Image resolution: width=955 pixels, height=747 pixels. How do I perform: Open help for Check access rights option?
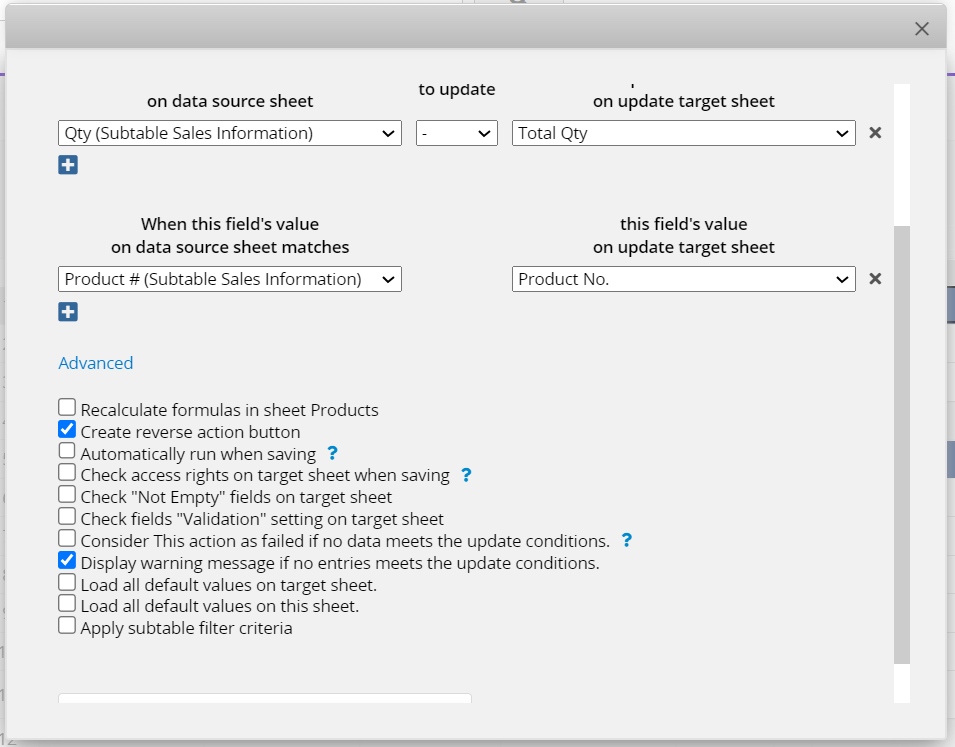[x=466, y=475]
